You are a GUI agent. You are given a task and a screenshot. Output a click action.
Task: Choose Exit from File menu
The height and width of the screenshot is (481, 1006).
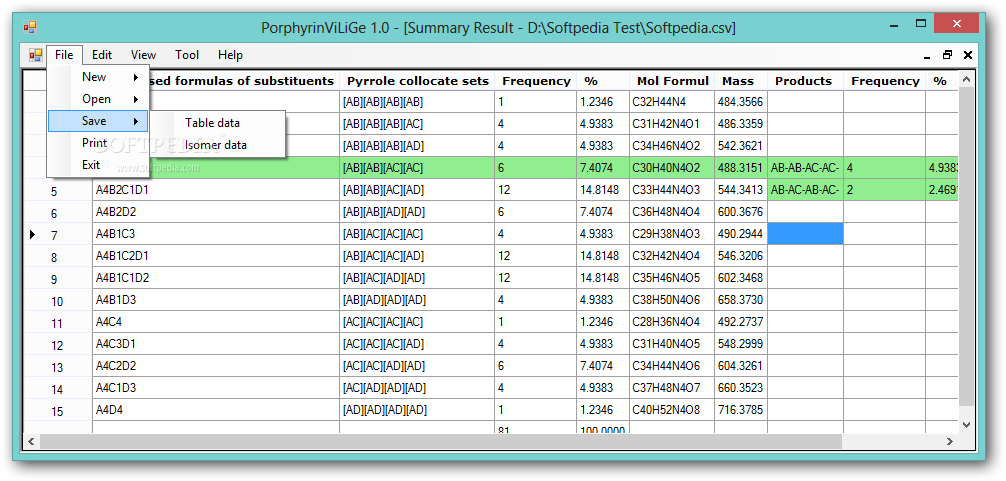pos(98,165)
